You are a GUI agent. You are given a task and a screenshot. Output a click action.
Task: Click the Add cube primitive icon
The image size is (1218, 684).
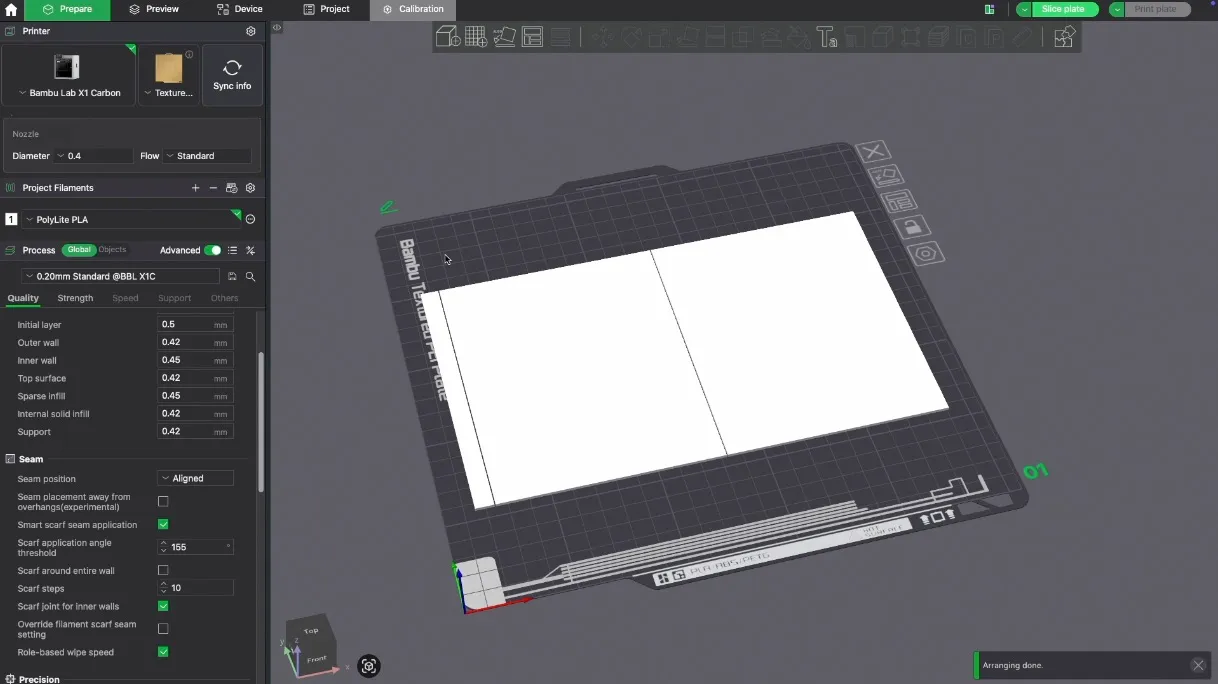[447, 38]
